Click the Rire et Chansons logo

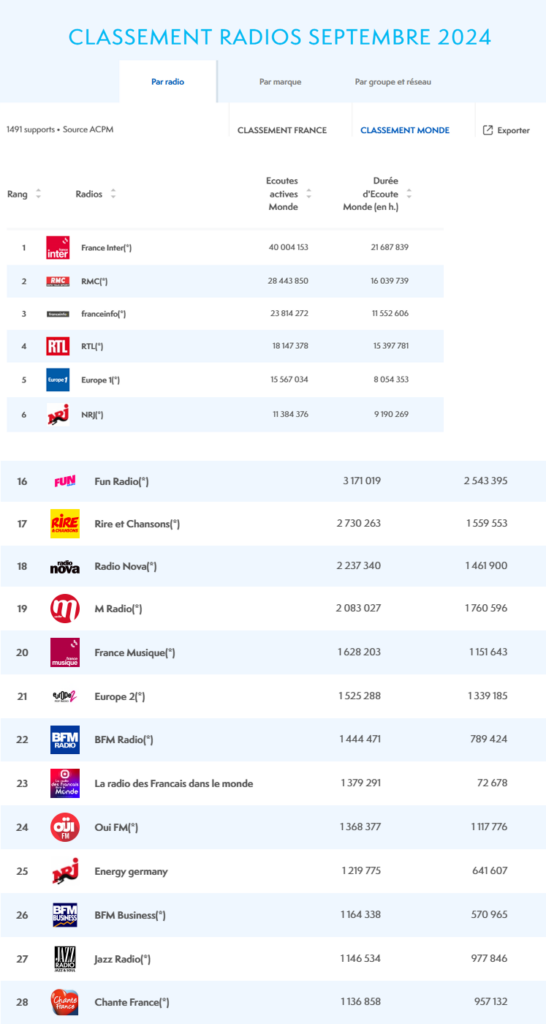(x=65, y=523)
